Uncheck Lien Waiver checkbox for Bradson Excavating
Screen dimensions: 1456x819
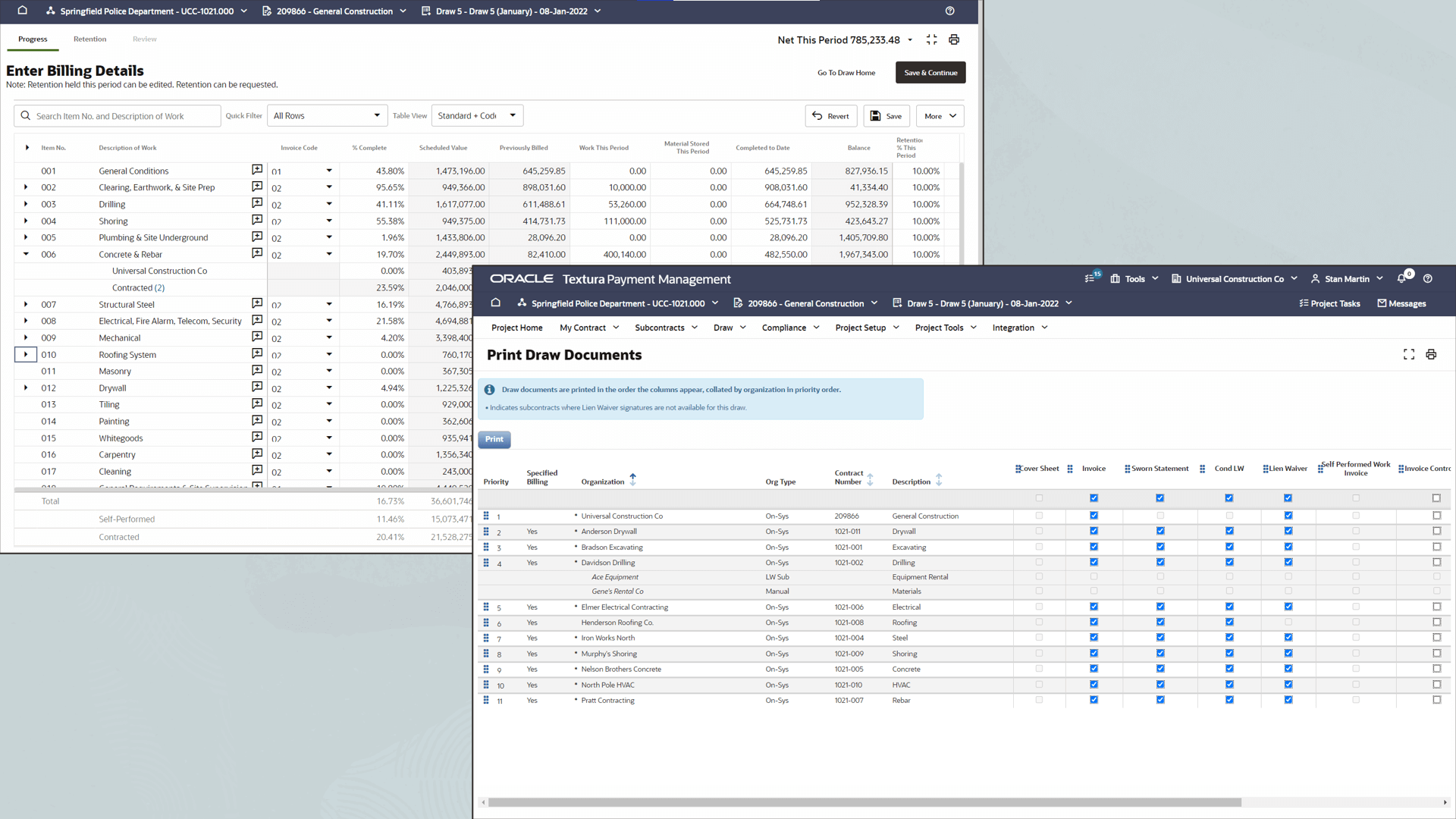tap(1288, 547)
